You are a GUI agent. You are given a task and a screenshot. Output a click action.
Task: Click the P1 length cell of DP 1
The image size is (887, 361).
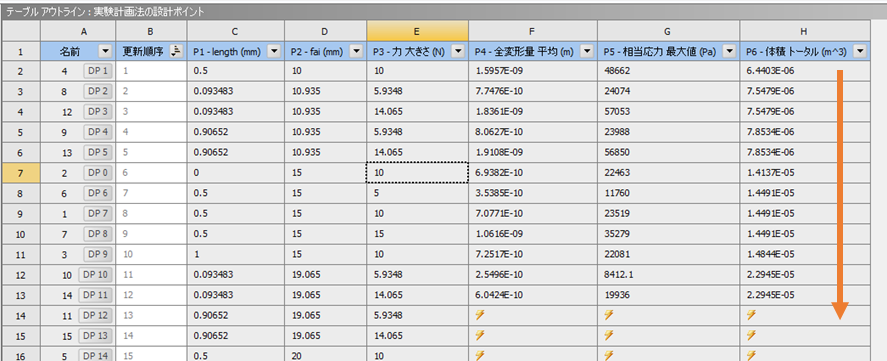pos(236,71)
